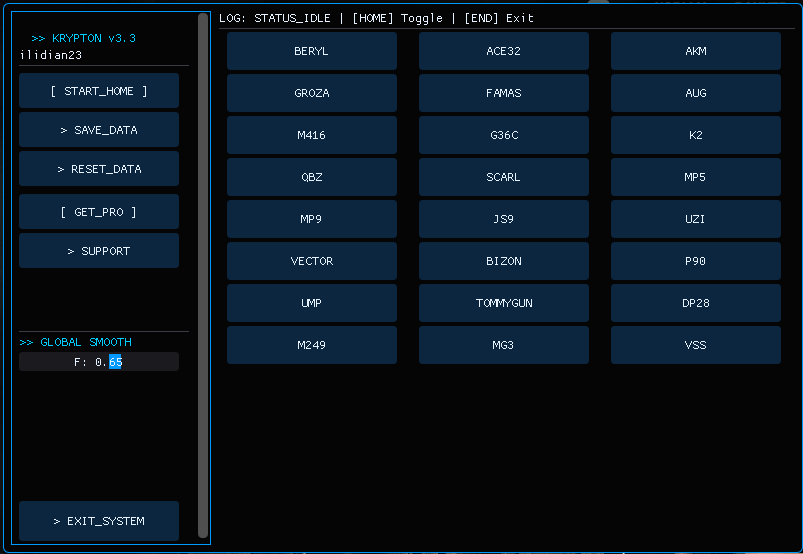Choose the AKM weapon profile
Viewport: 803px width, 554px height.
pos(696,51)
